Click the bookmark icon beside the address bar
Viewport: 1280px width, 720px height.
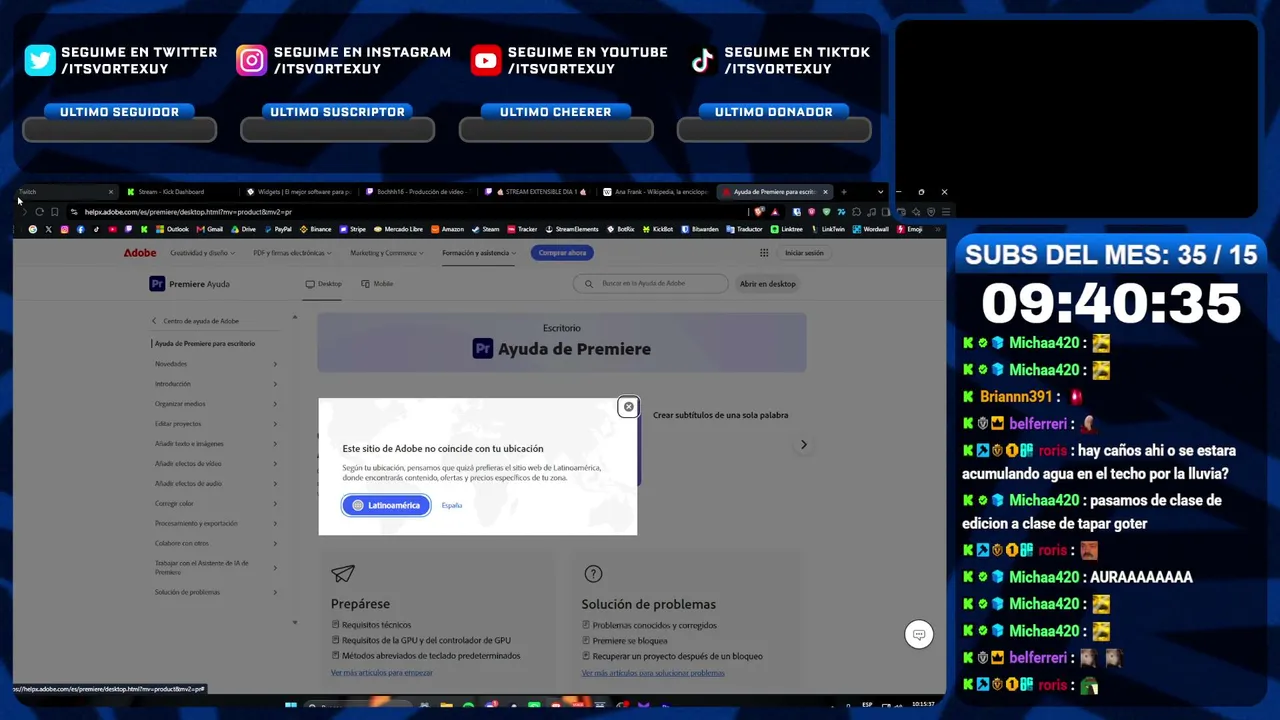point(54,212)
